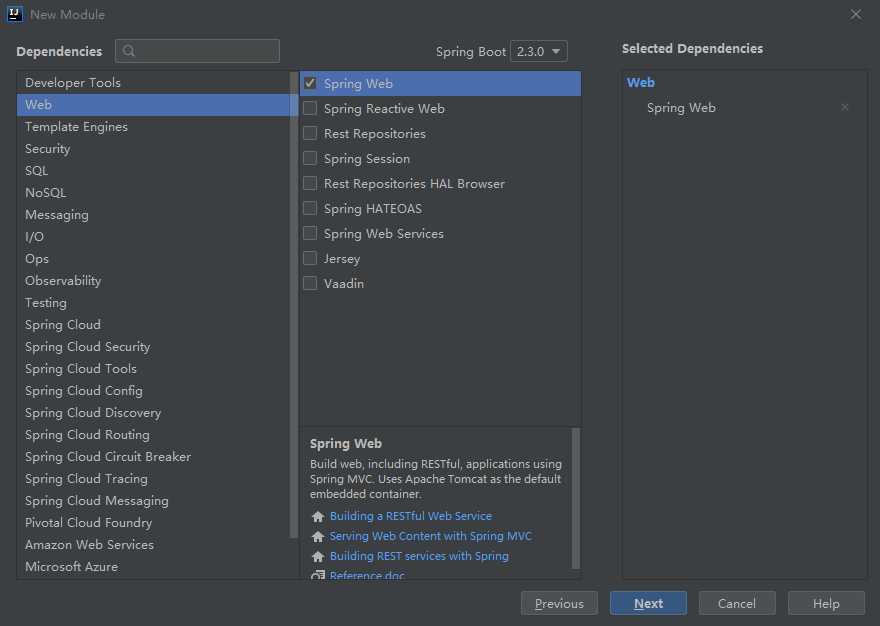Cancel the New Module dialog
This screenshot has height=626, width=880.
coord(737,604)
